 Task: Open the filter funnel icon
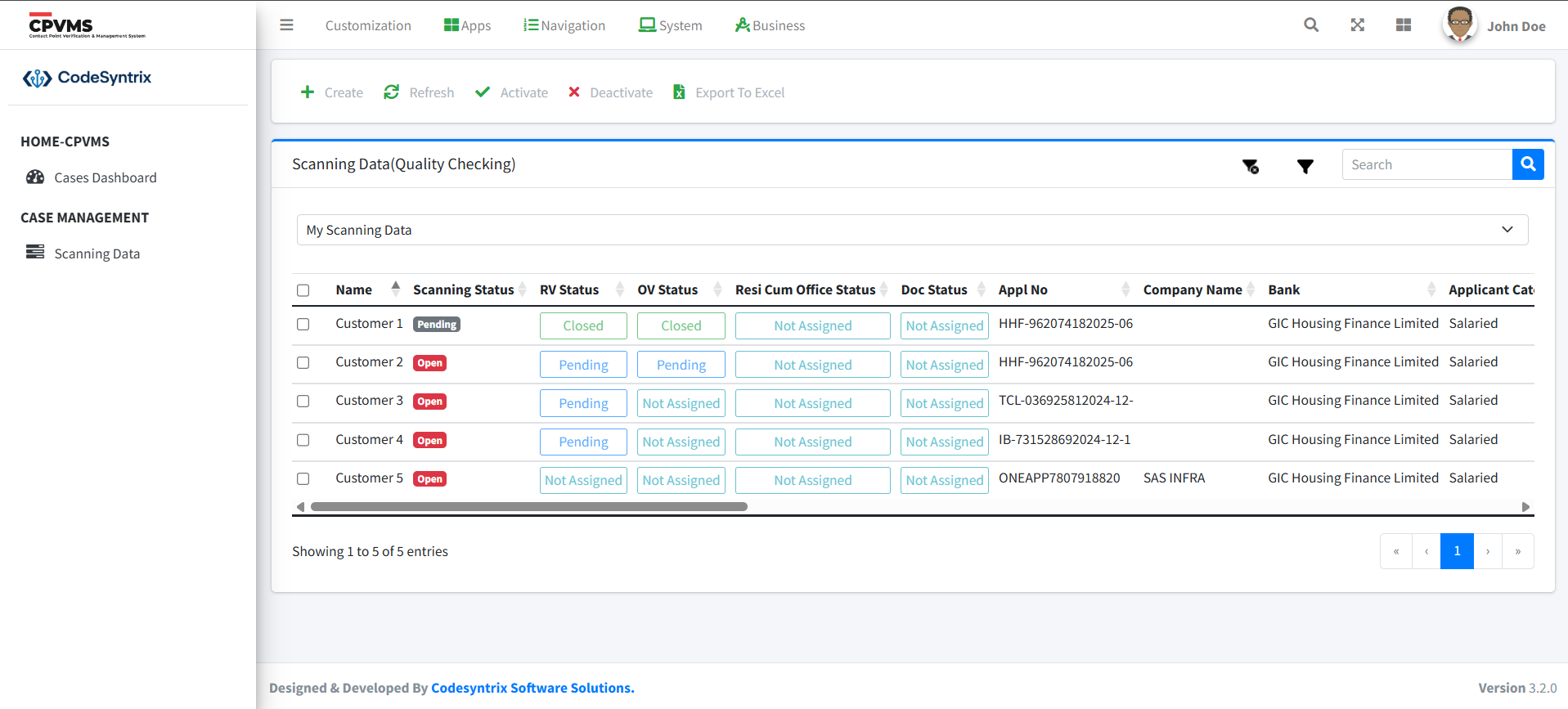pyautogui.click(x=1305, y=166)
